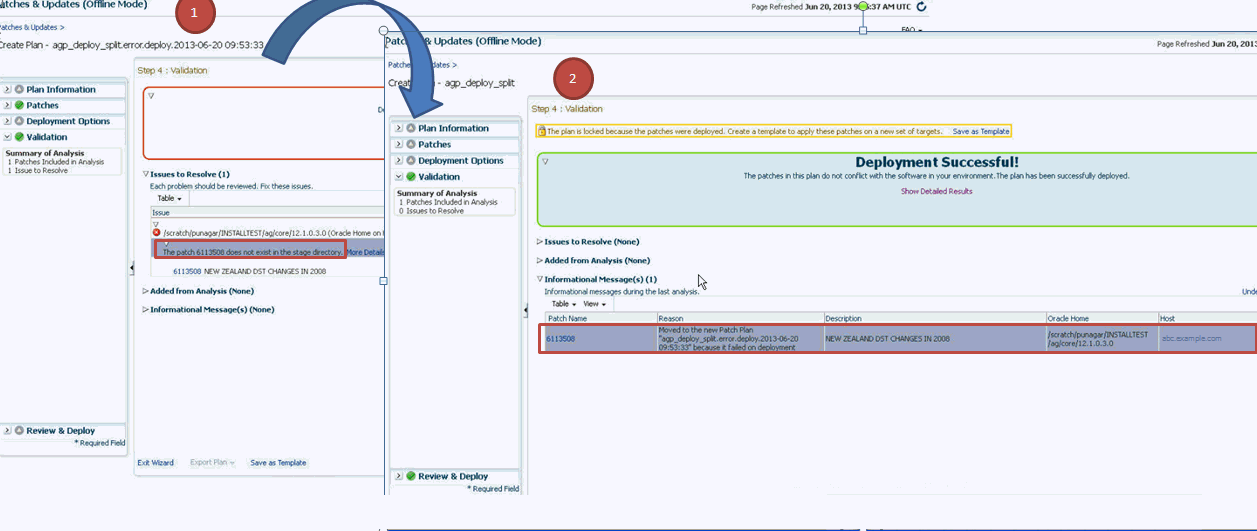Click Deployment Options status icon in agp_deploy_split window
Viewport: 1257px width, 531px height.
coord(411,160)
